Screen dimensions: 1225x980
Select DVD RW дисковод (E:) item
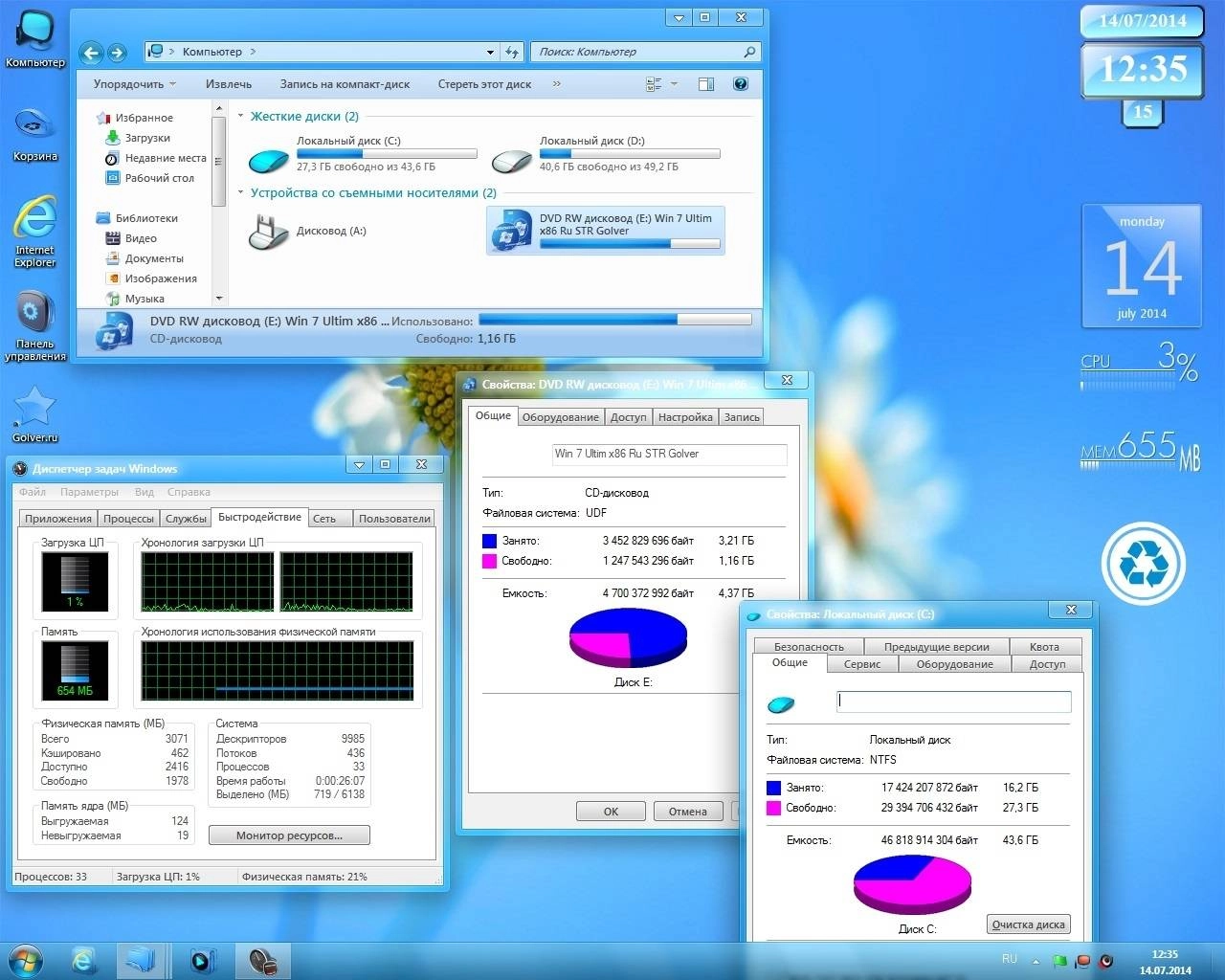[x=606, y=231]
